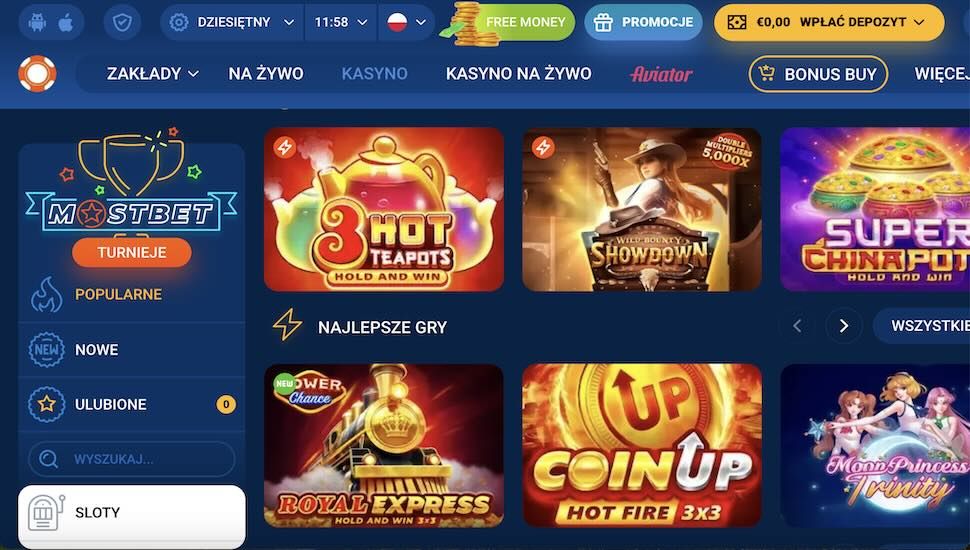Screen dimensions: 970x550
Task: Click the Turnieje button
Action: 132,252
